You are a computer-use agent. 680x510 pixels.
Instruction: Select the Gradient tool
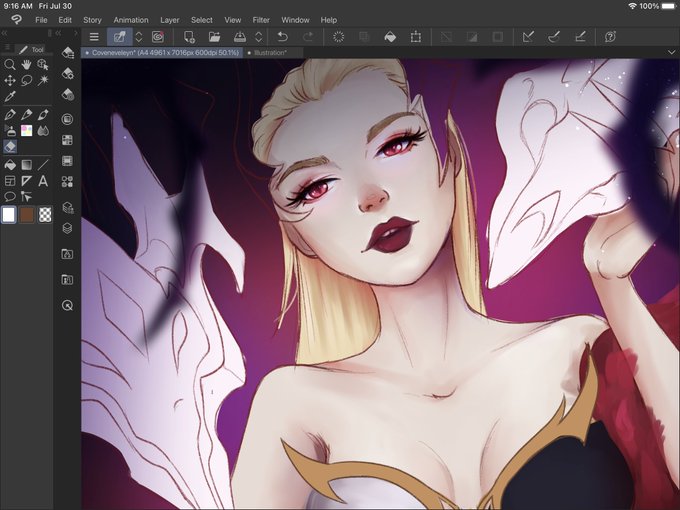[x=26, y=165]
